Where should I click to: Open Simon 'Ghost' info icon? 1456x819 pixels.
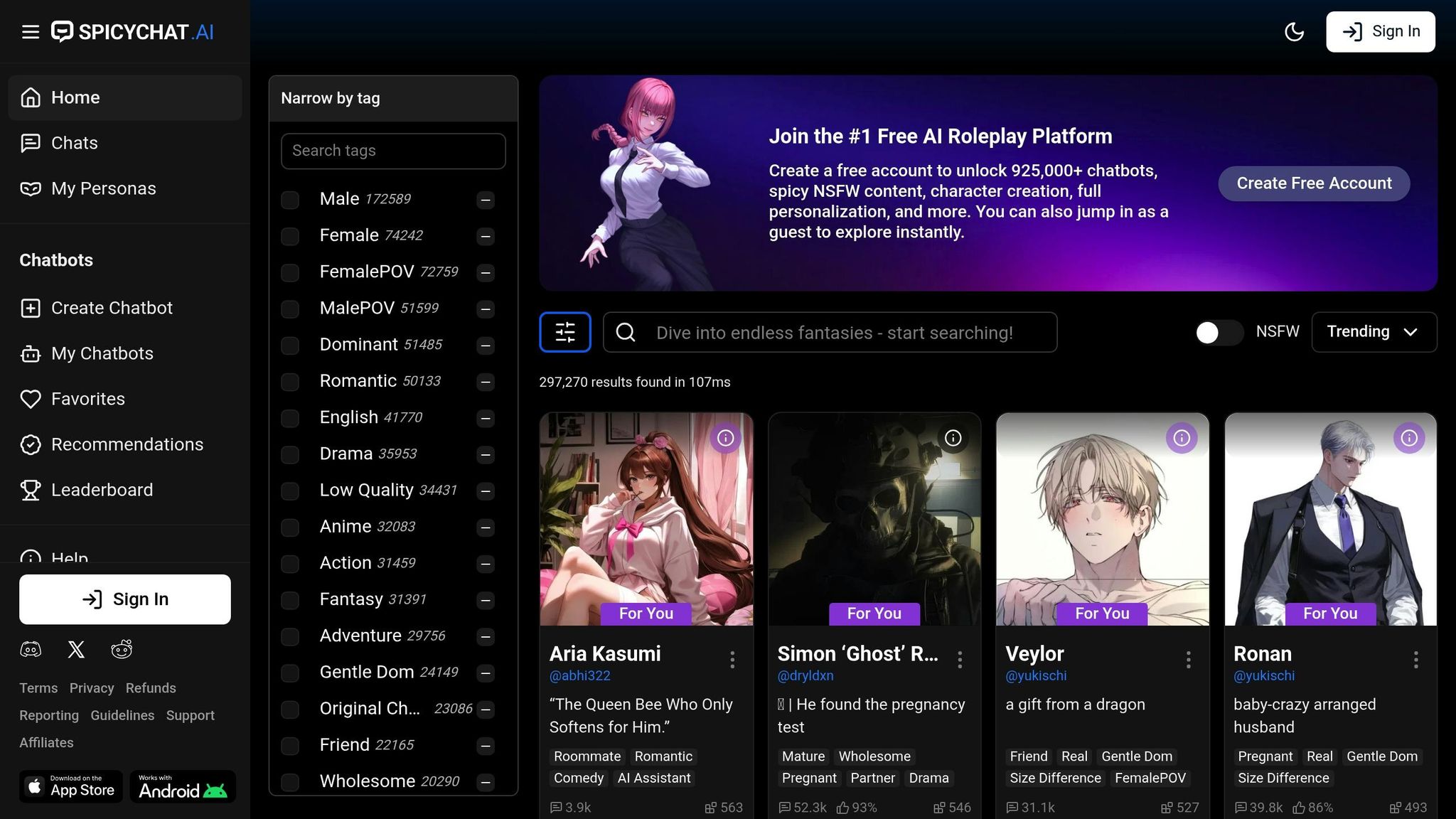[x=953, y=438]
